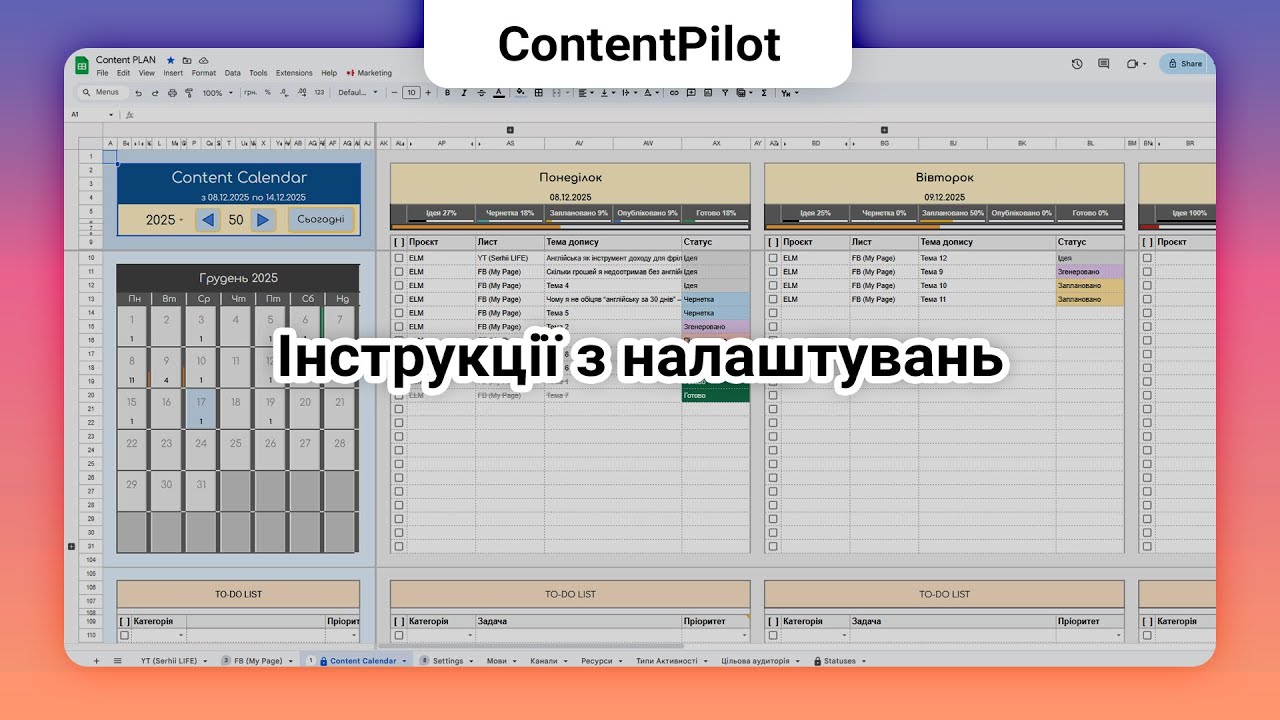Screen dimensions: 1280x720
Task: Decrease font size with minus button
Action: pyautogui.click(x=395, y=92)
